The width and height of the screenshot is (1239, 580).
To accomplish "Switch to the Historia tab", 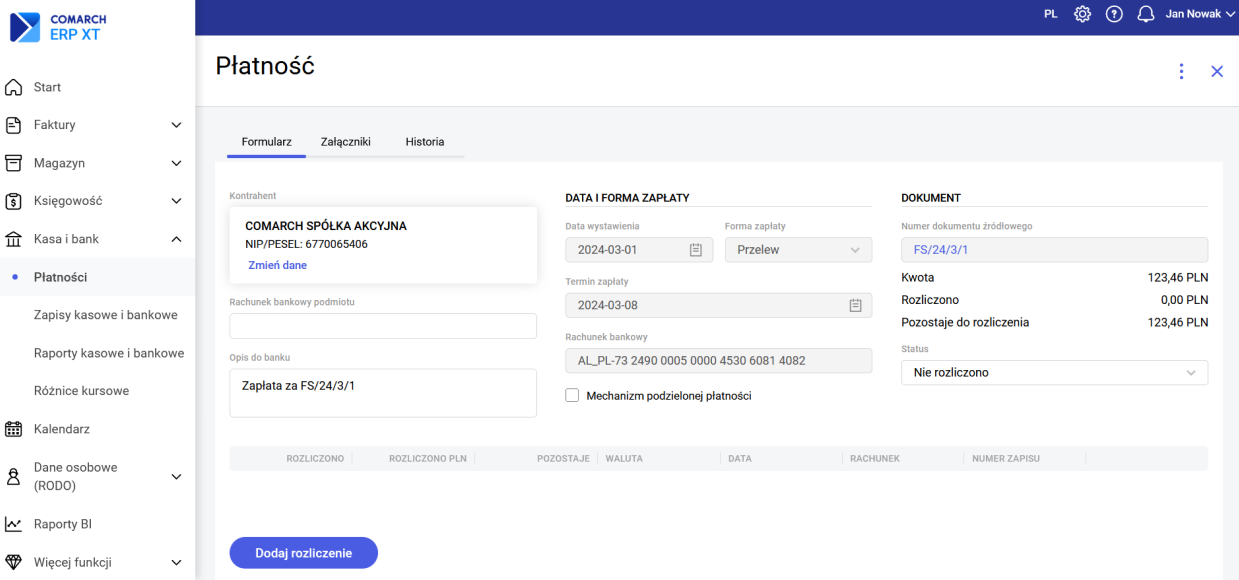I will 424,142.
